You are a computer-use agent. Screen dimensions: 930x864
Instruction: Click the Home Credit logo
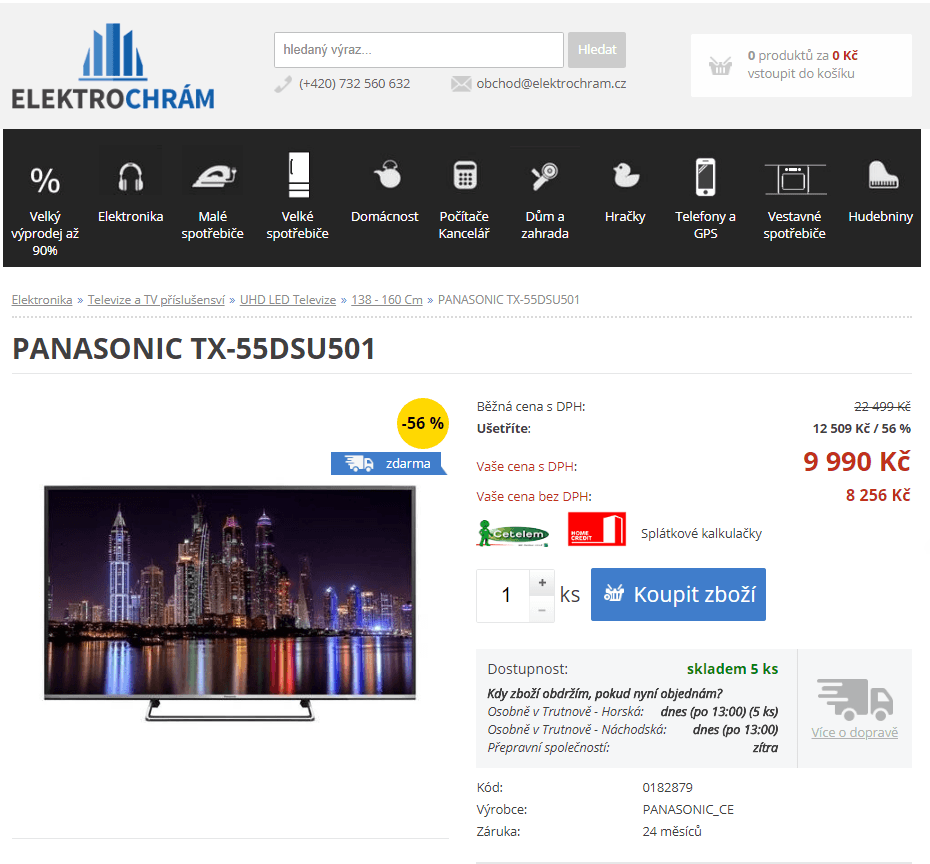(597, 529)
